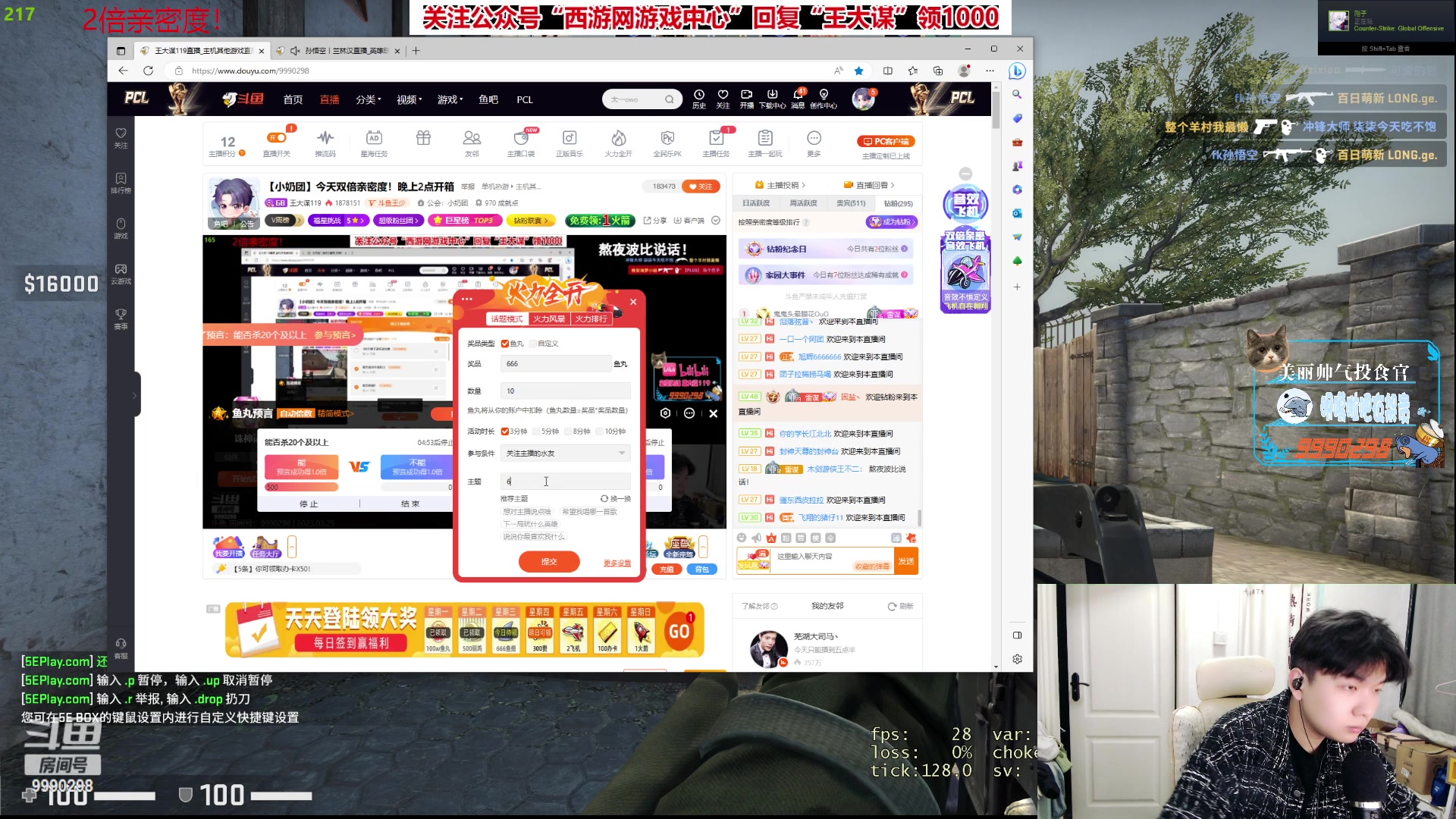1456x819 pixels.
Task: Click the 关注 heart icon in header
Action: (723, 95)
